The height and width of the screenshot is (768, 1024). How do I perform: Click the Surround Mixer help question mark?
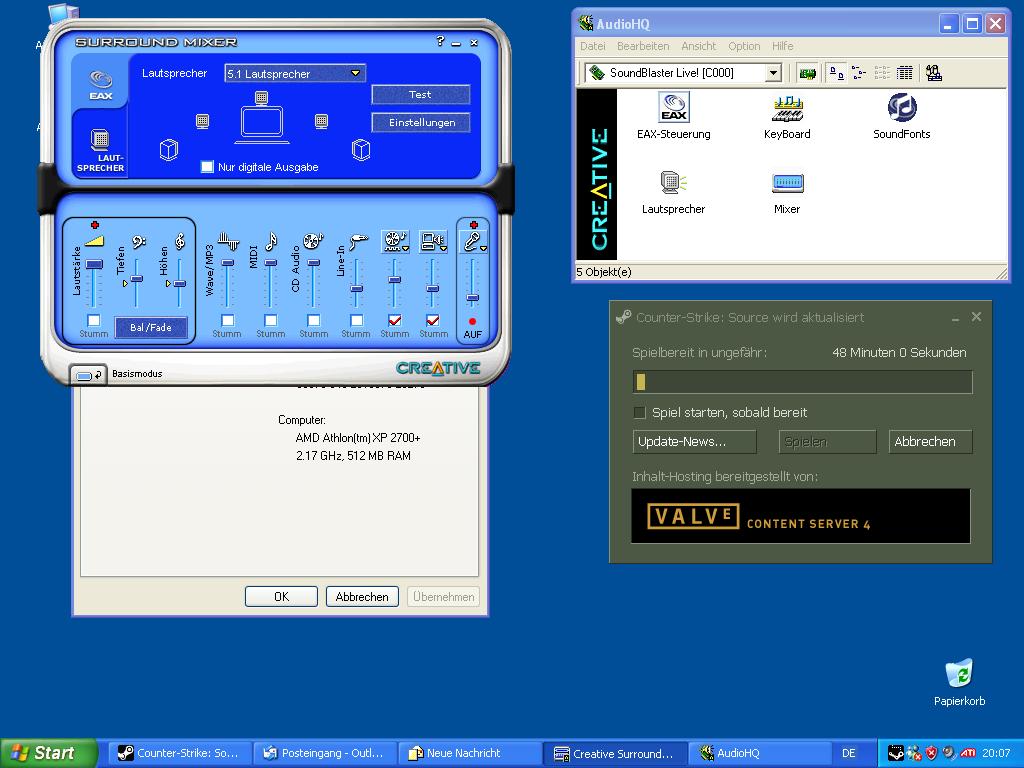(x=440, y=41)
